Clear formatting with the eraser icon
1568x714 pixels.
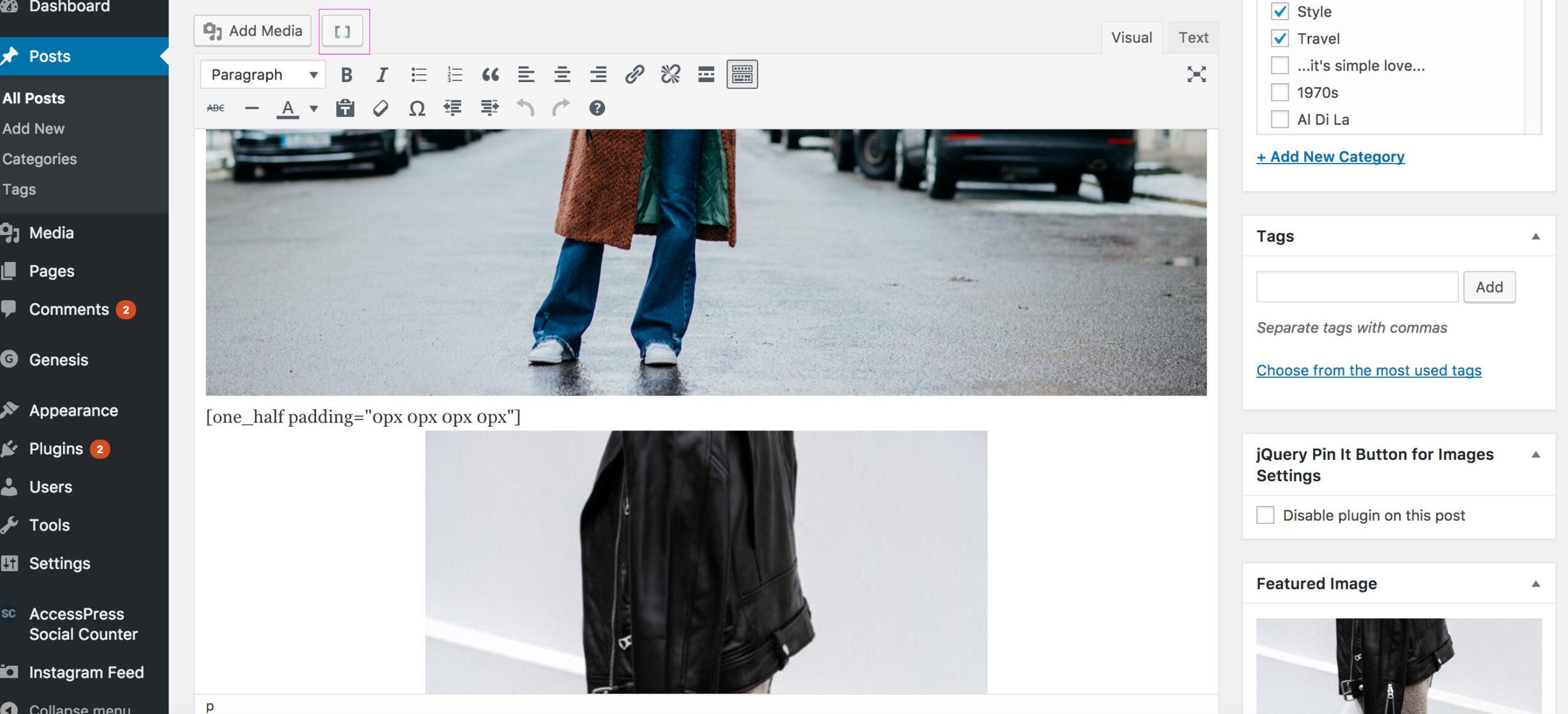click(x=381, y=108)
